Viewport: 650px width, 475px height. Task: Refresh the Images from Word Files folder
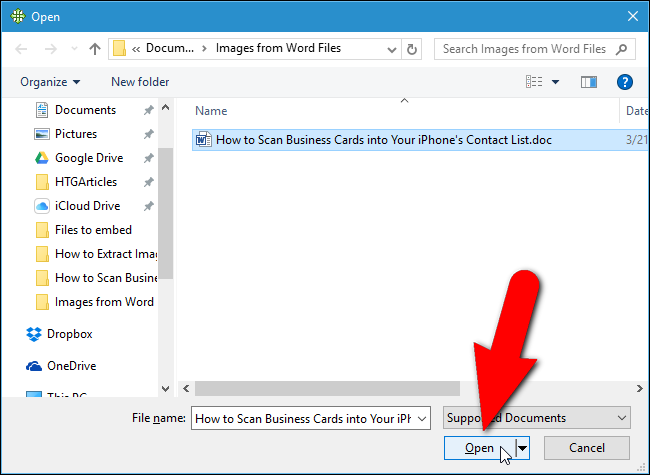coord(412,49)
